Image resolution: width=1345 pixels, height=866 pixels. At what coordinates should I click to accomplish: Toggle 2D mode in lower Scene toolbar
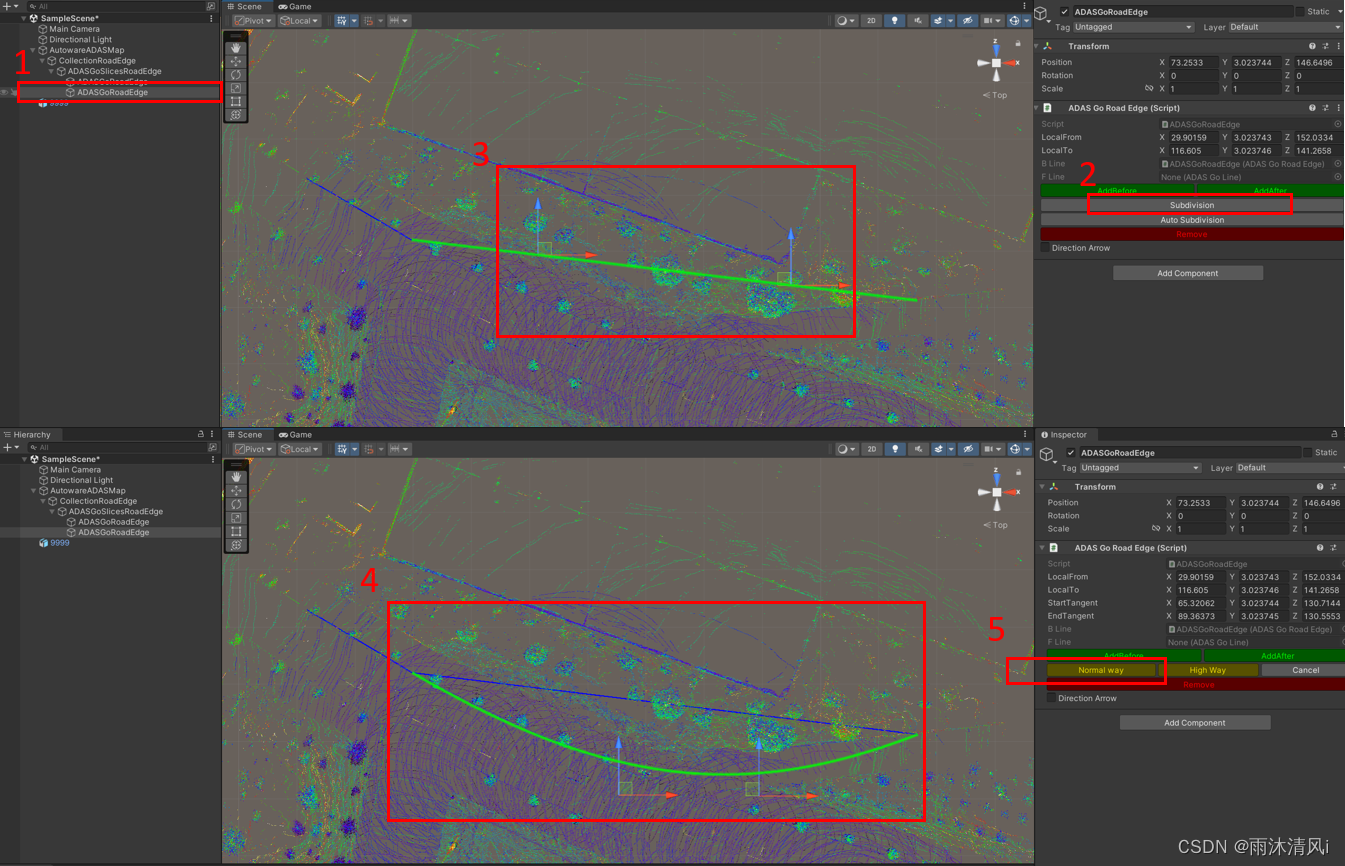pos(870,449)
